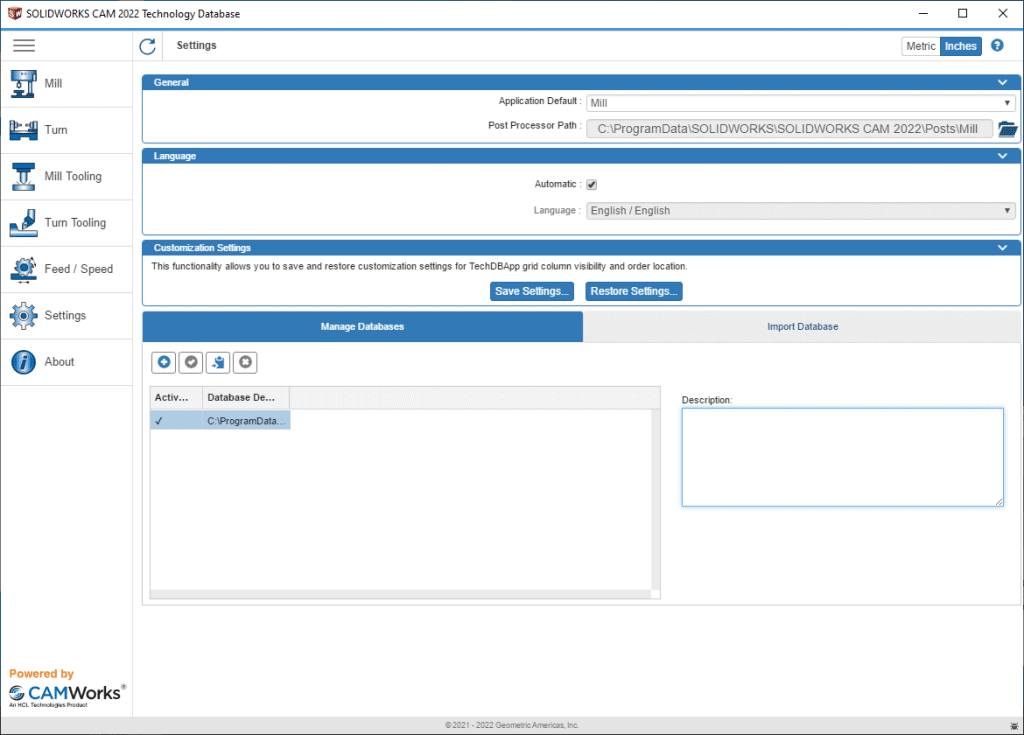This screenshot has height=735, width=1024.
Task: Click the CAMWorks logo in sidebar
Action: pos(67,694)
